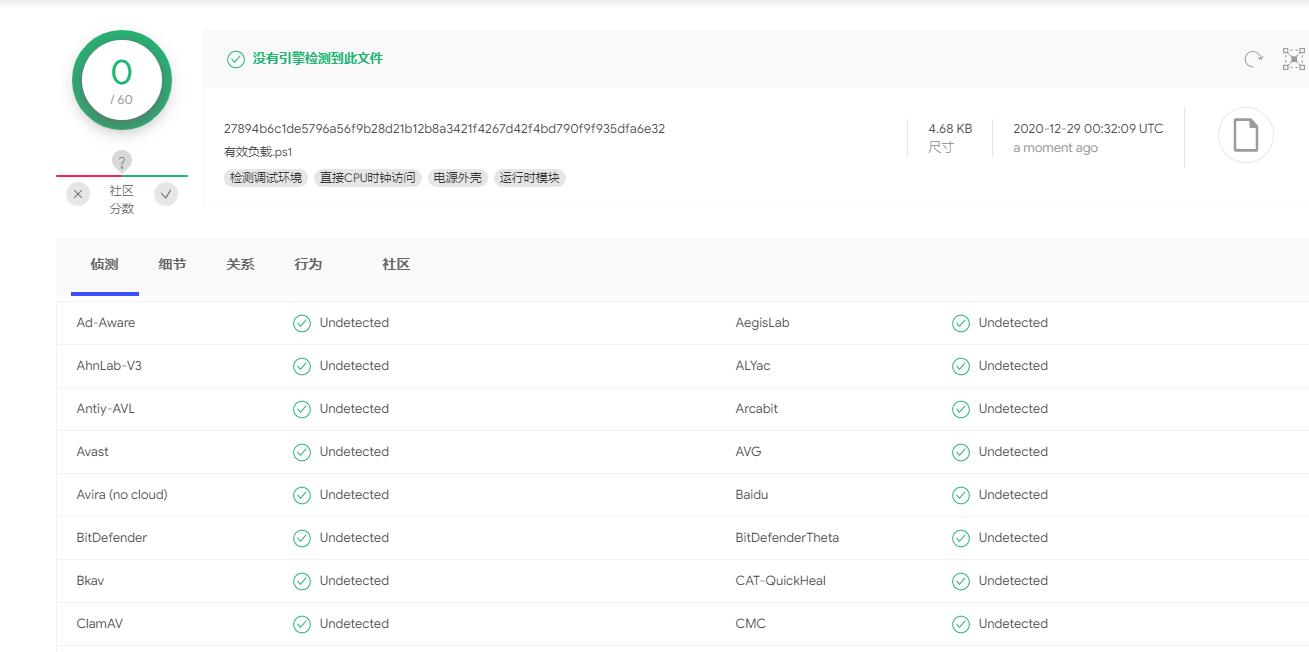The height and width of the screenshot is (652, 1309).
Task: Click the AegisLab engine name
Action: (763, 323)
